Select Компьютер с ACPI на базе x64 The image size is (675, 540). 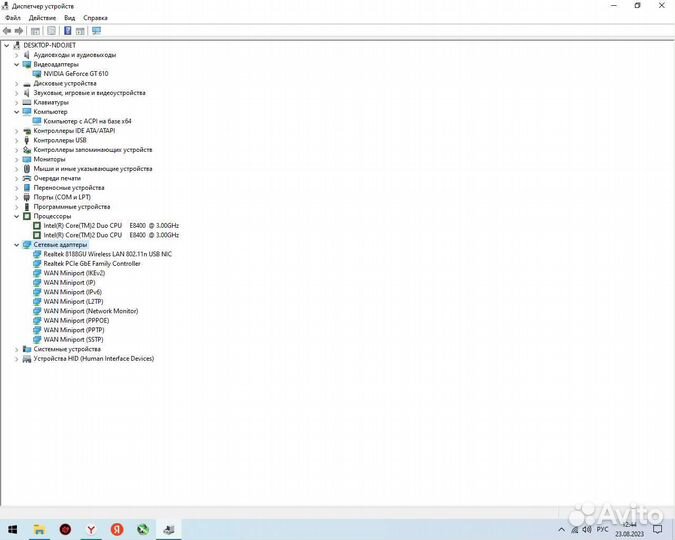coord(87,121)
